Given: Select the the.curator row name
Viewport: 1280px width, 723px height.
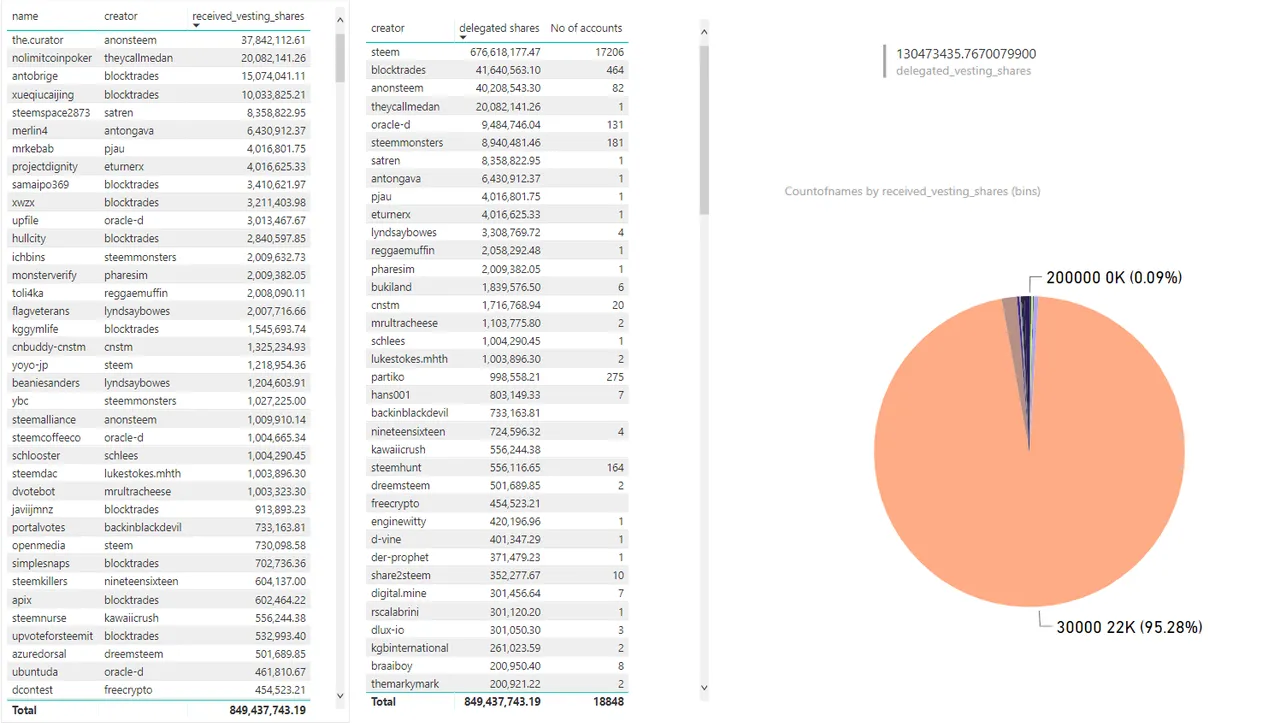Looking at the screenshot, I should pyautogui.click(x=37, y=40).
